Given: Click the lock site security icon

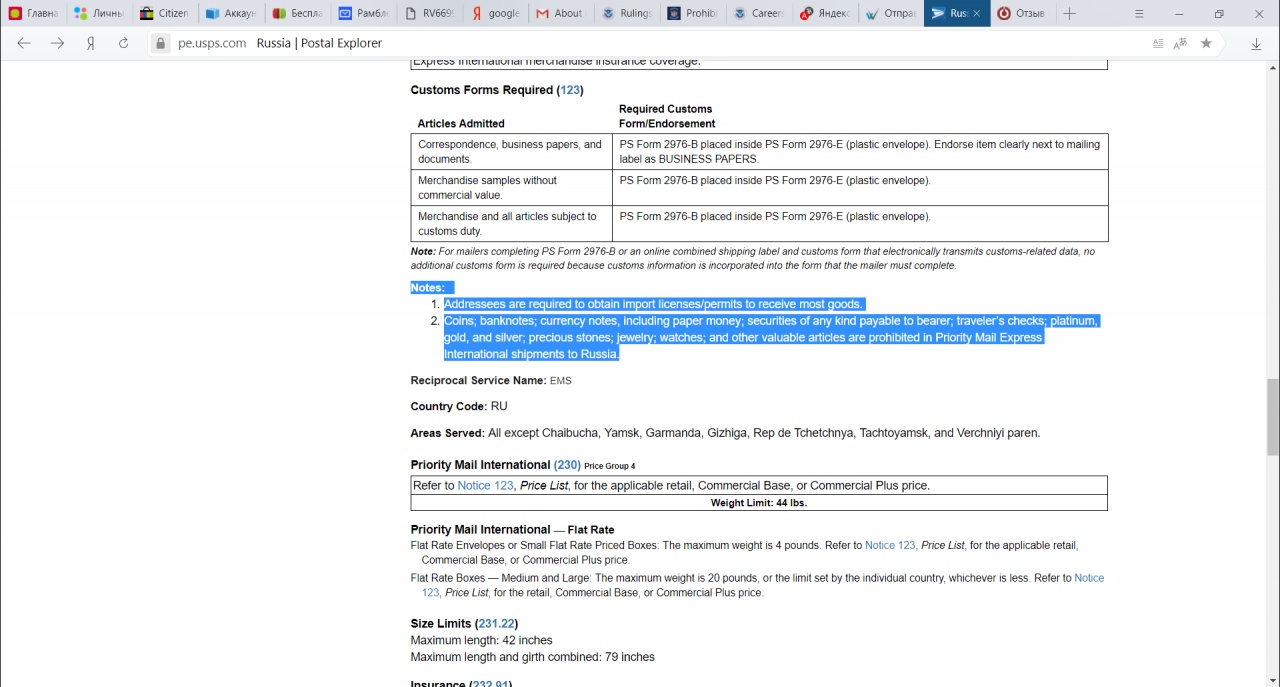Looking at the screenshot, I should tap(160, 43).
